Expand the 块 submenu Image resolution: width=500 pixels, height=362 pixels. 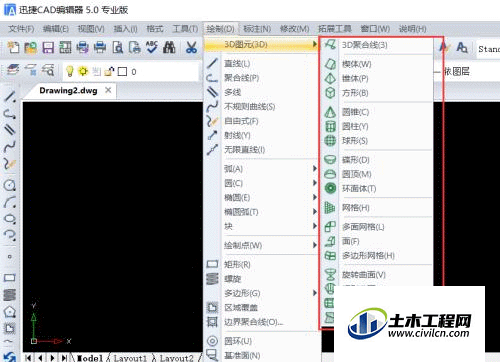point(261,226)
